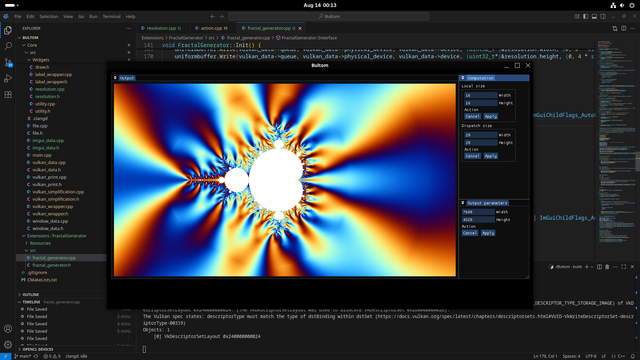This screenshot has height=360, width=640.
Task: Collapse the Computation panel arrow
Action: pyautogui.click(x=463, y=78)
